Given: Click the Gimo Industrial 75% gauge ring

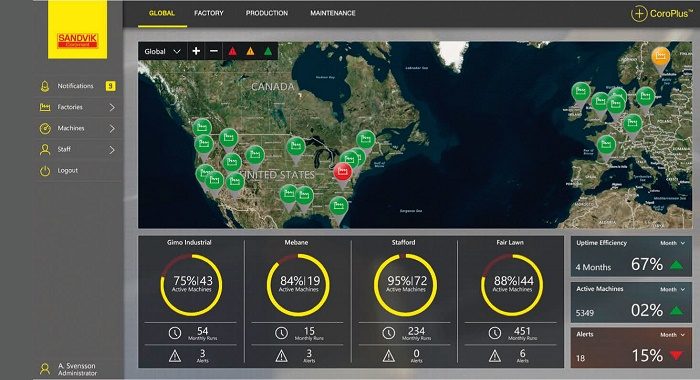Looking at the screenshot, I should point(192,285).
